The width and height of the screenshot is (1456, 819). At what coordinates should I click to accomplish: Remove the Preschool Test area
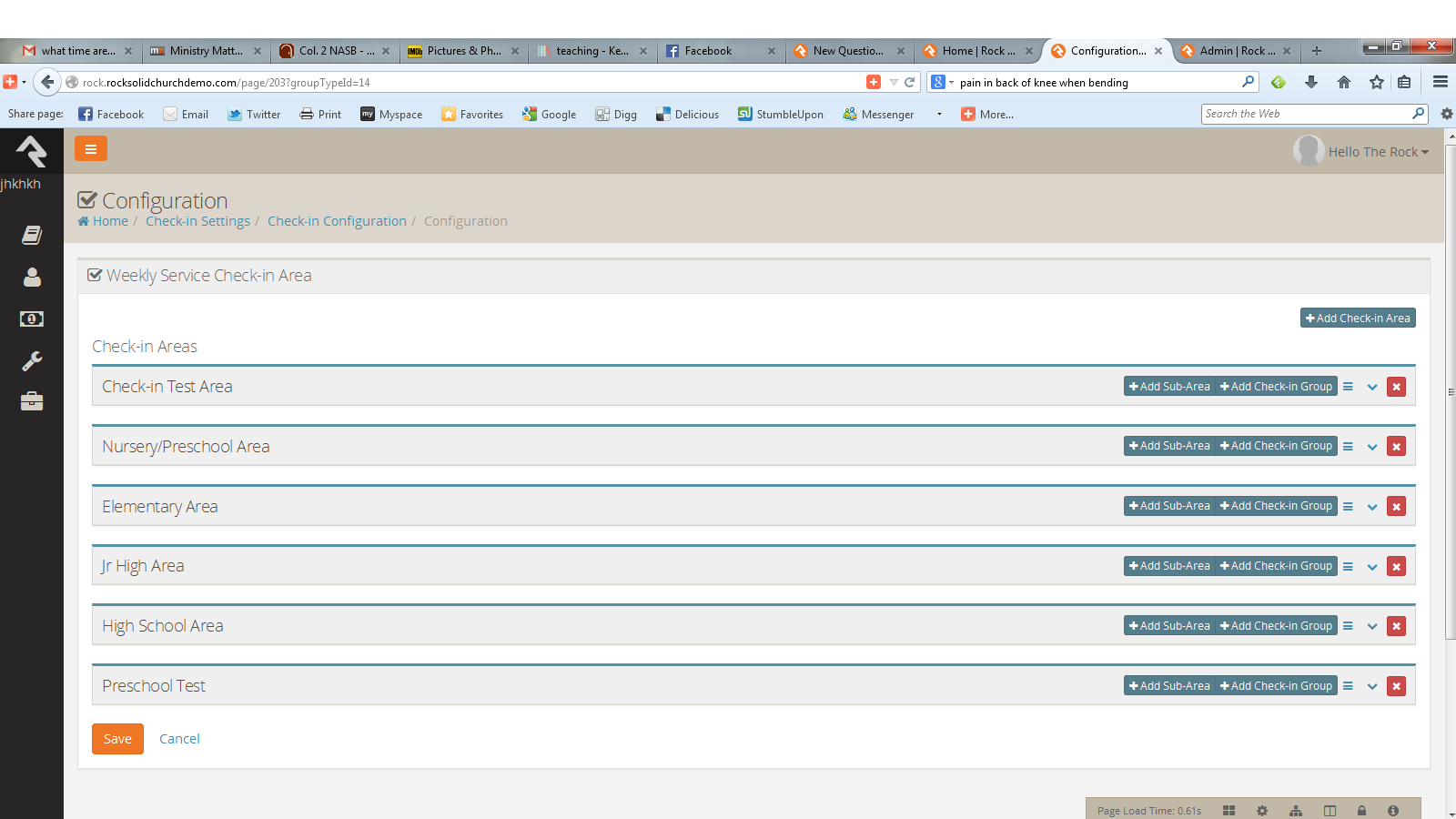(x=1396, y=686)
